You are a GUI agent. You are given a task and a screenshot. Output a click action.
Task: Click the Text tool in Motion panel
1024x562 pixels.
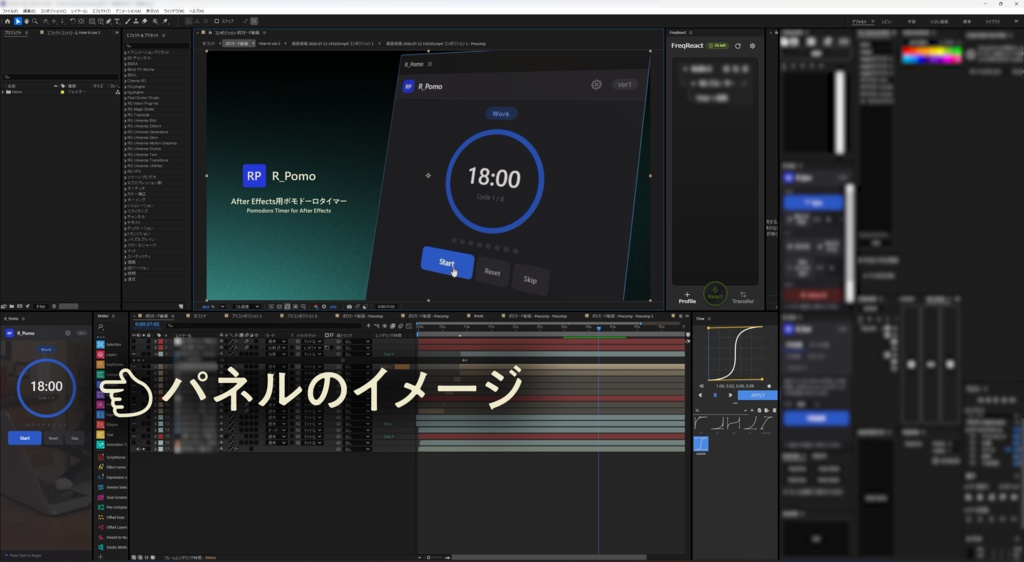pos(101,434)
